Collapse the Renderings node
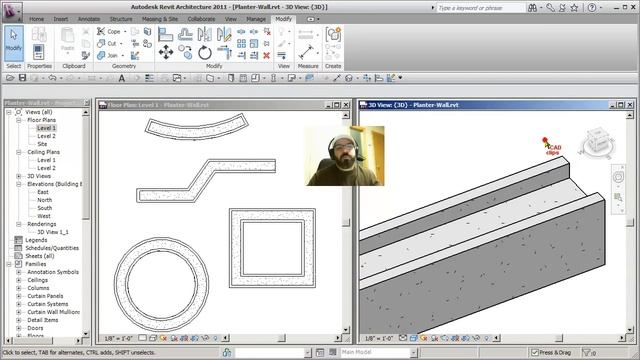Viewport: 640px width, 360px height. pyautogui.click(x=19, y=224)
